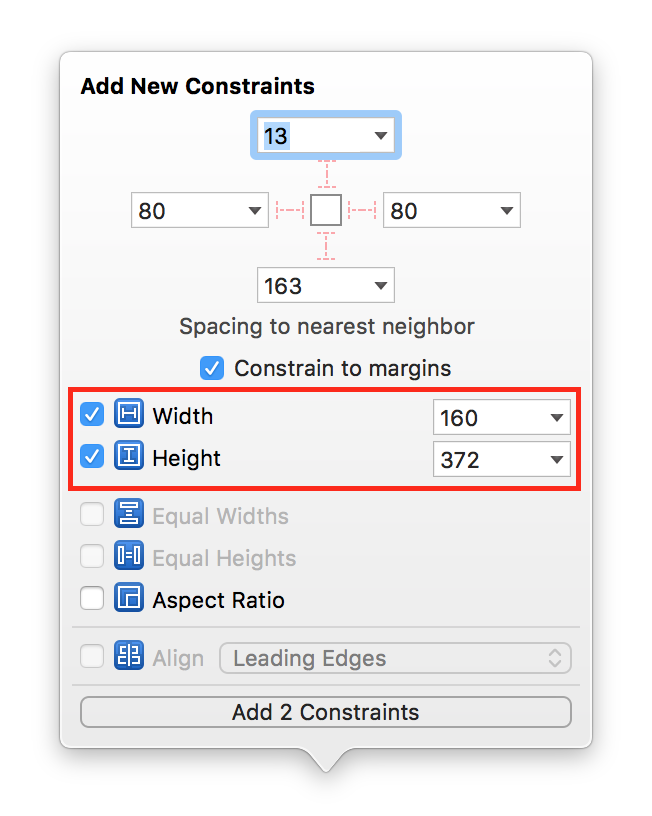This screenshot has height=816, width=652.
Task: Click the bottom spacing field showing 163
Action: coord(326,285)
